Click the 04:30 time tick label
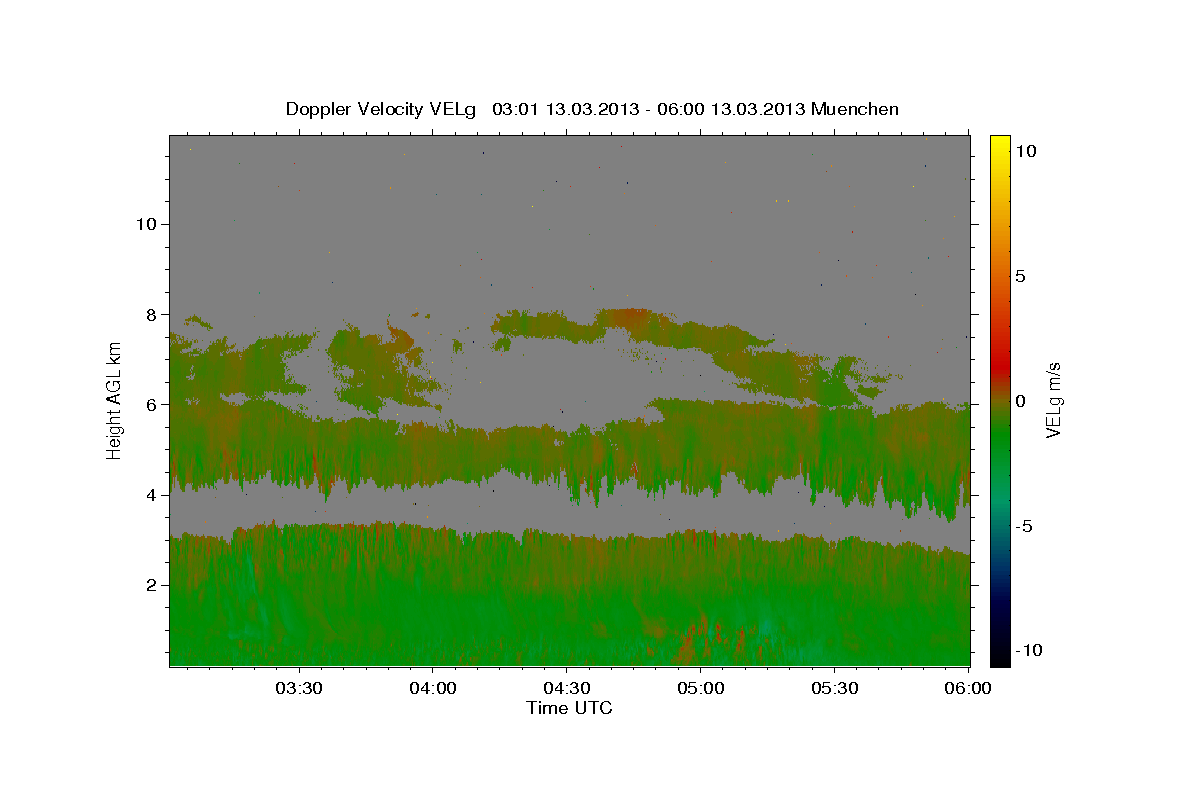The height and width of the screenshot is (800, 1200). pyautogui.click(x=567, y=689)
